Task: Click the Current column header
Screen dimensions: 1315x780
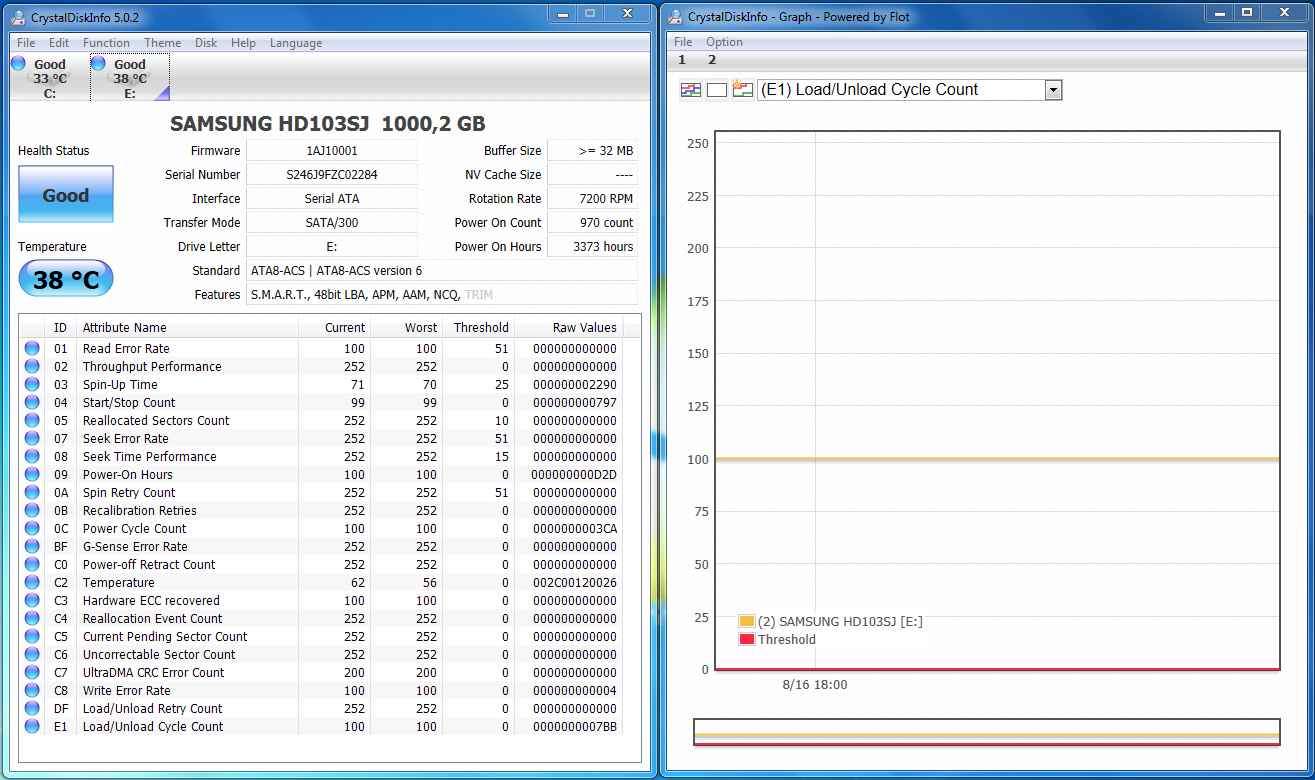Action: click(x=335, y=327)
